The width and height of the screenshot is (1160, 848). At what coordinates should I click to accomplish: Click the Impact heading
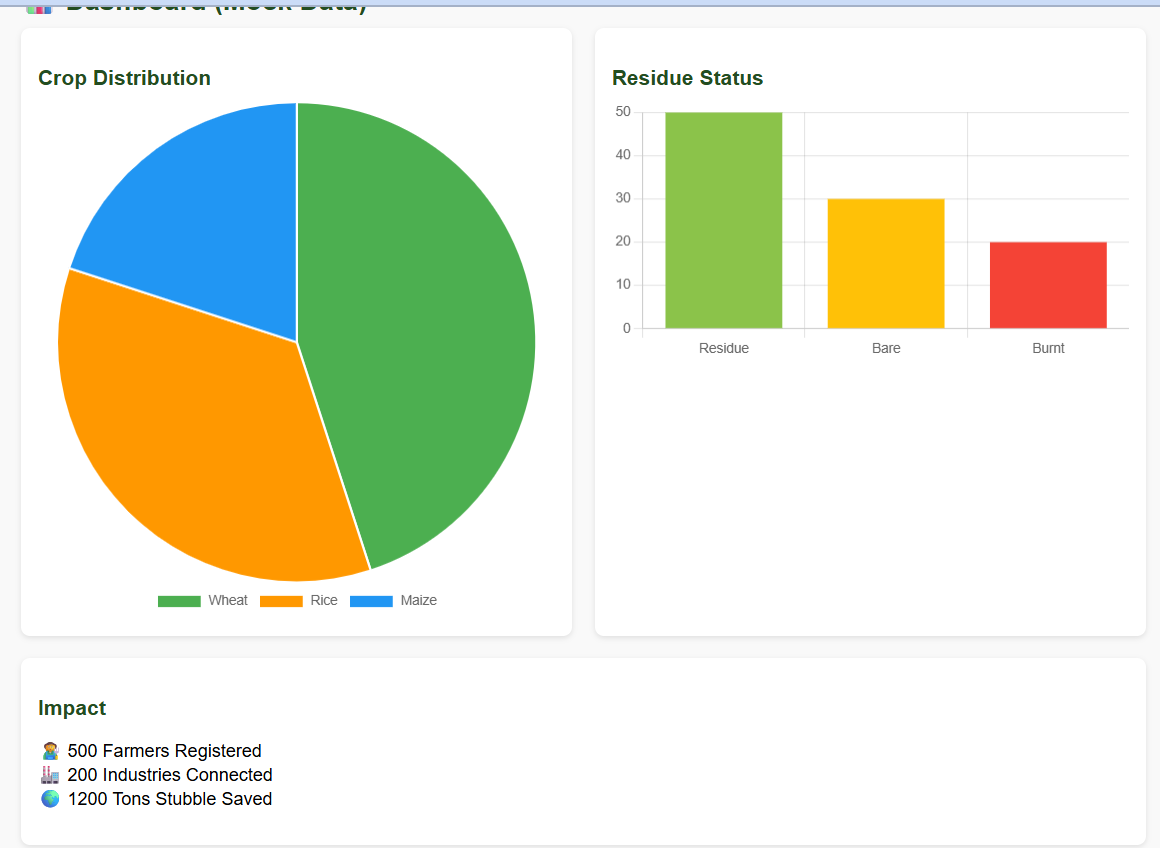click(x=72, y=708)
